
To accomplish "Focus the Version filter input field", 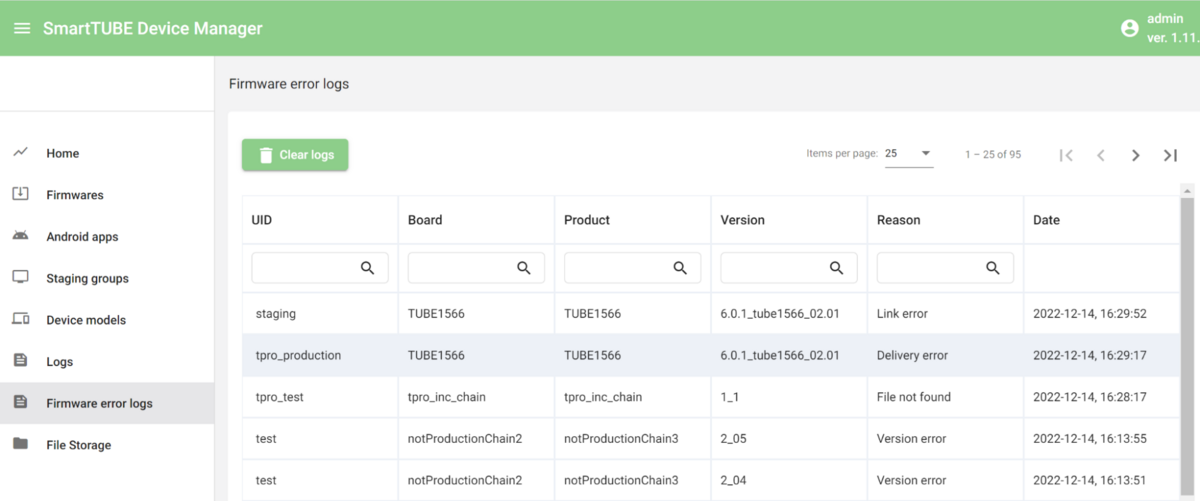I will [789, 268].
